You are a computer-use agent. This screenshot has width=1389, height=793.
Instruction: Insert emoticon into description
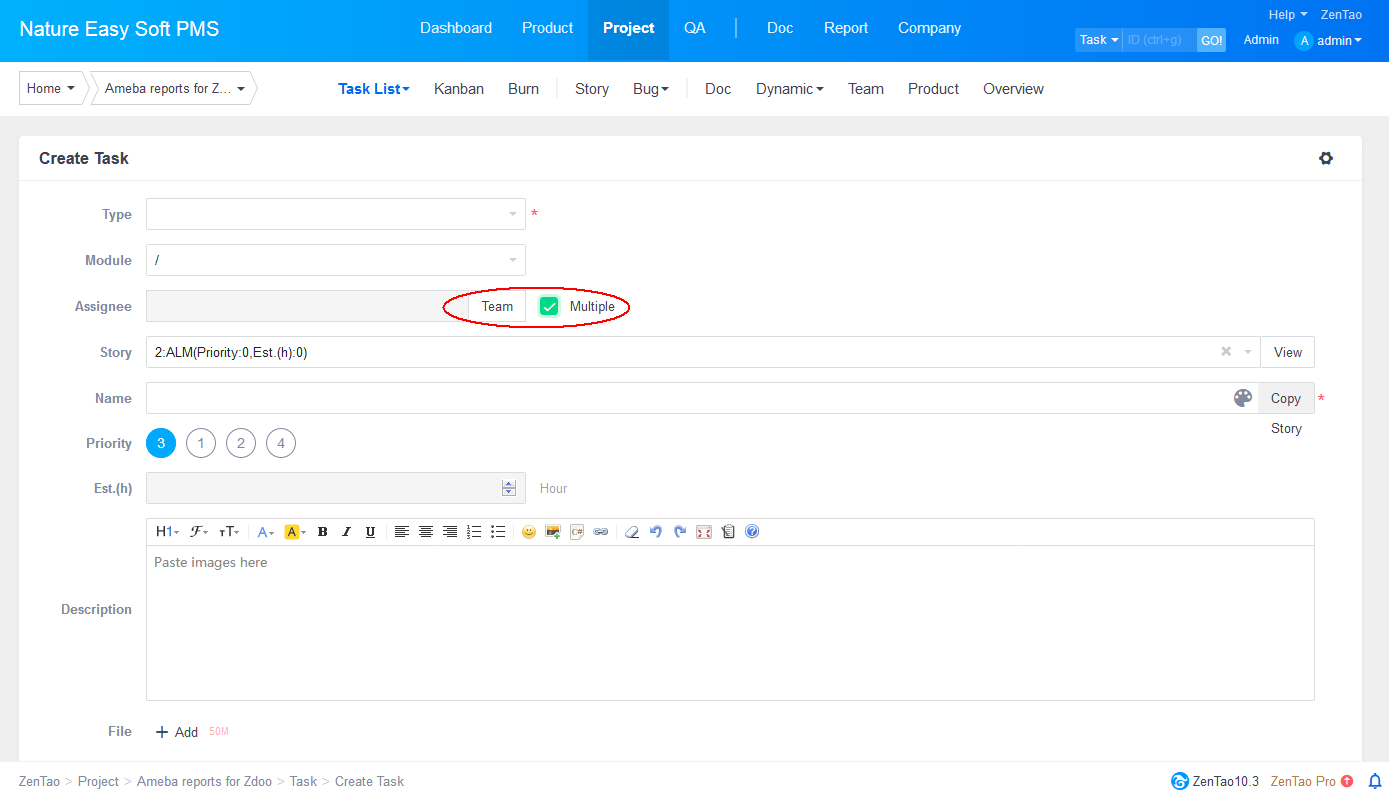(529, 532)
